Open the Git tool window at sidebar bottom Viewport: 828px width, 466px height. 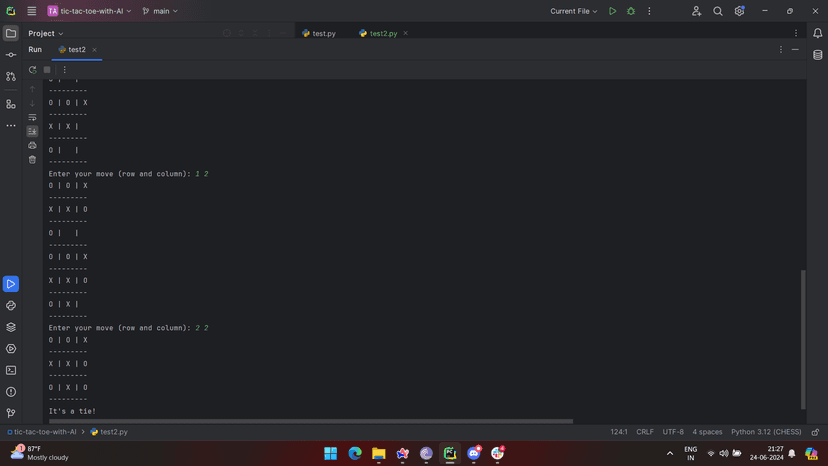click(x=11, y=413)
